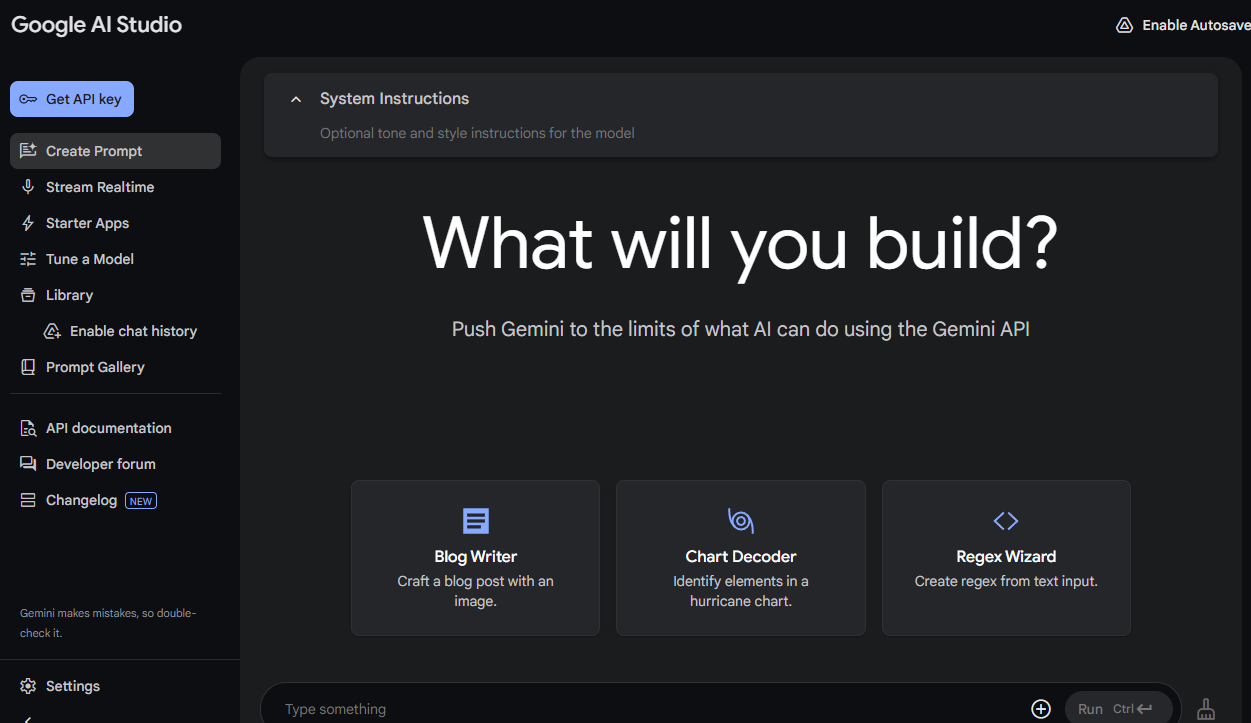
Task: Open Settings label in the sidebar
Action: pyautogui.click(x=73, y=686)
